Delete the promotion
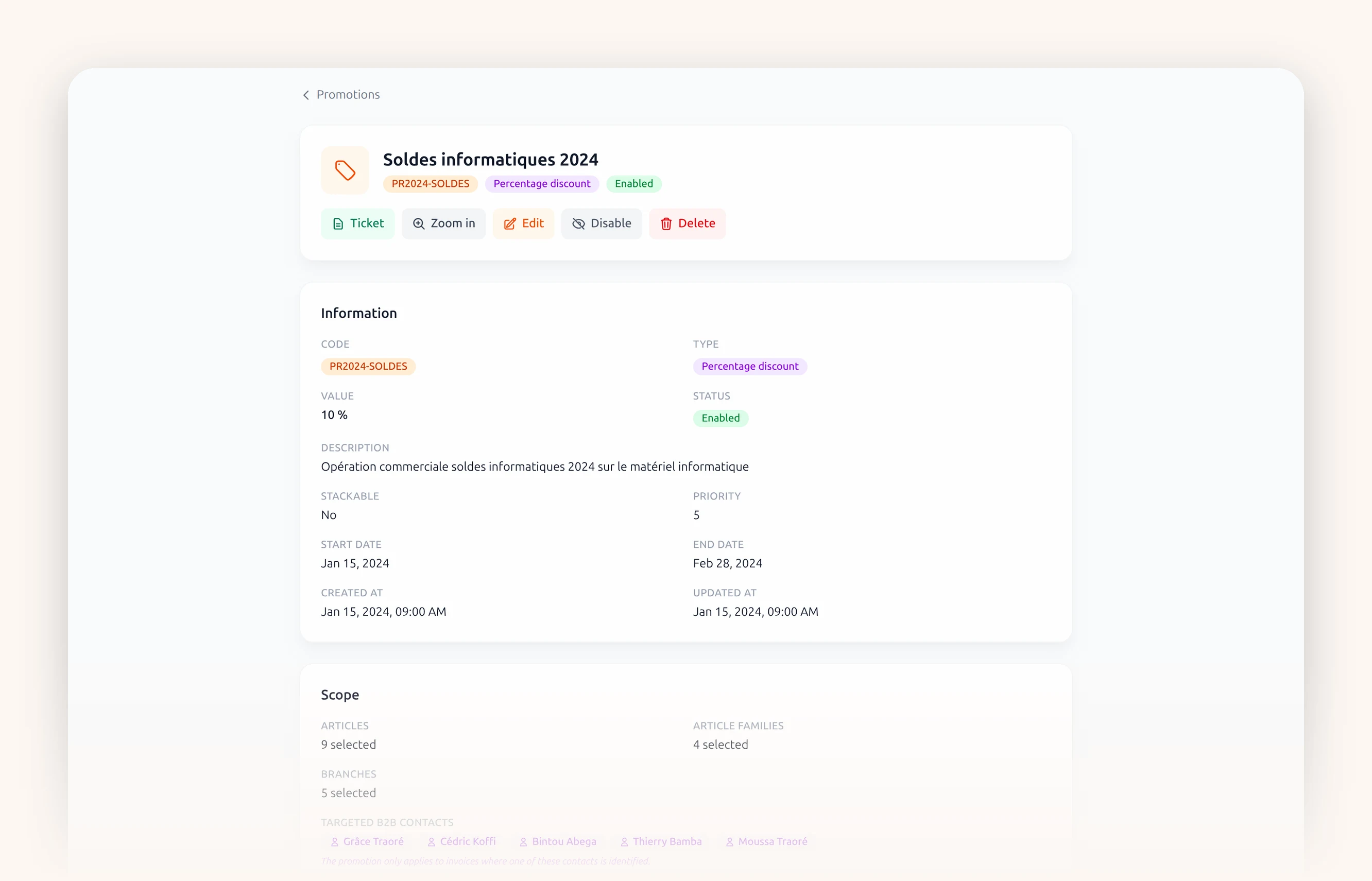Screen dimensions: 1372x881 (x=687, y=223)
